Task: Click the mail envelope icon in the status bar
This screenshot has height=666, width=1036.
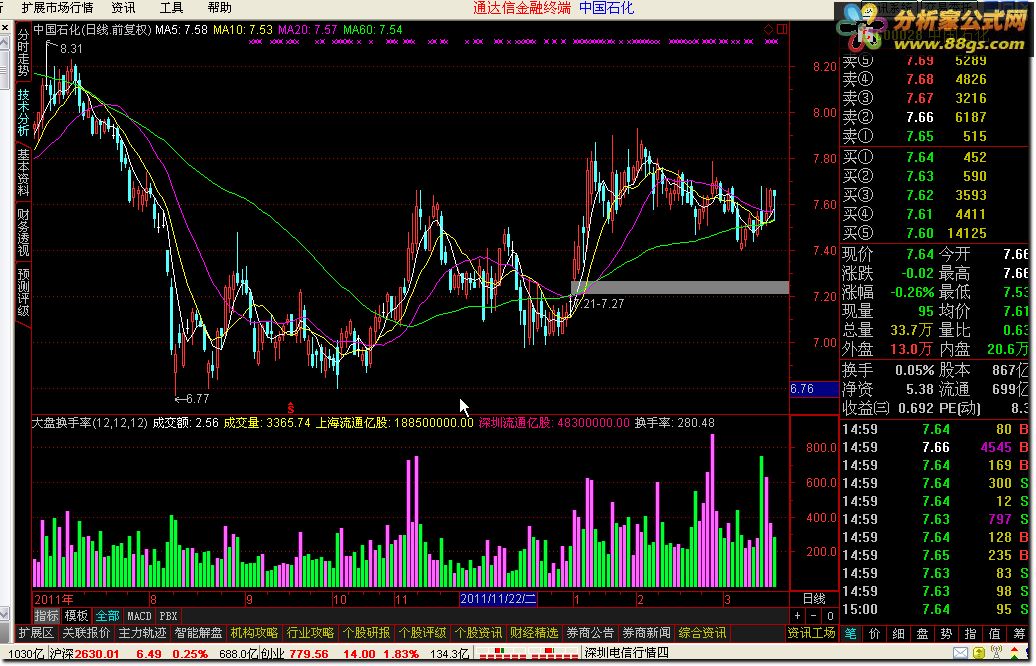Action: pos(960,653)
